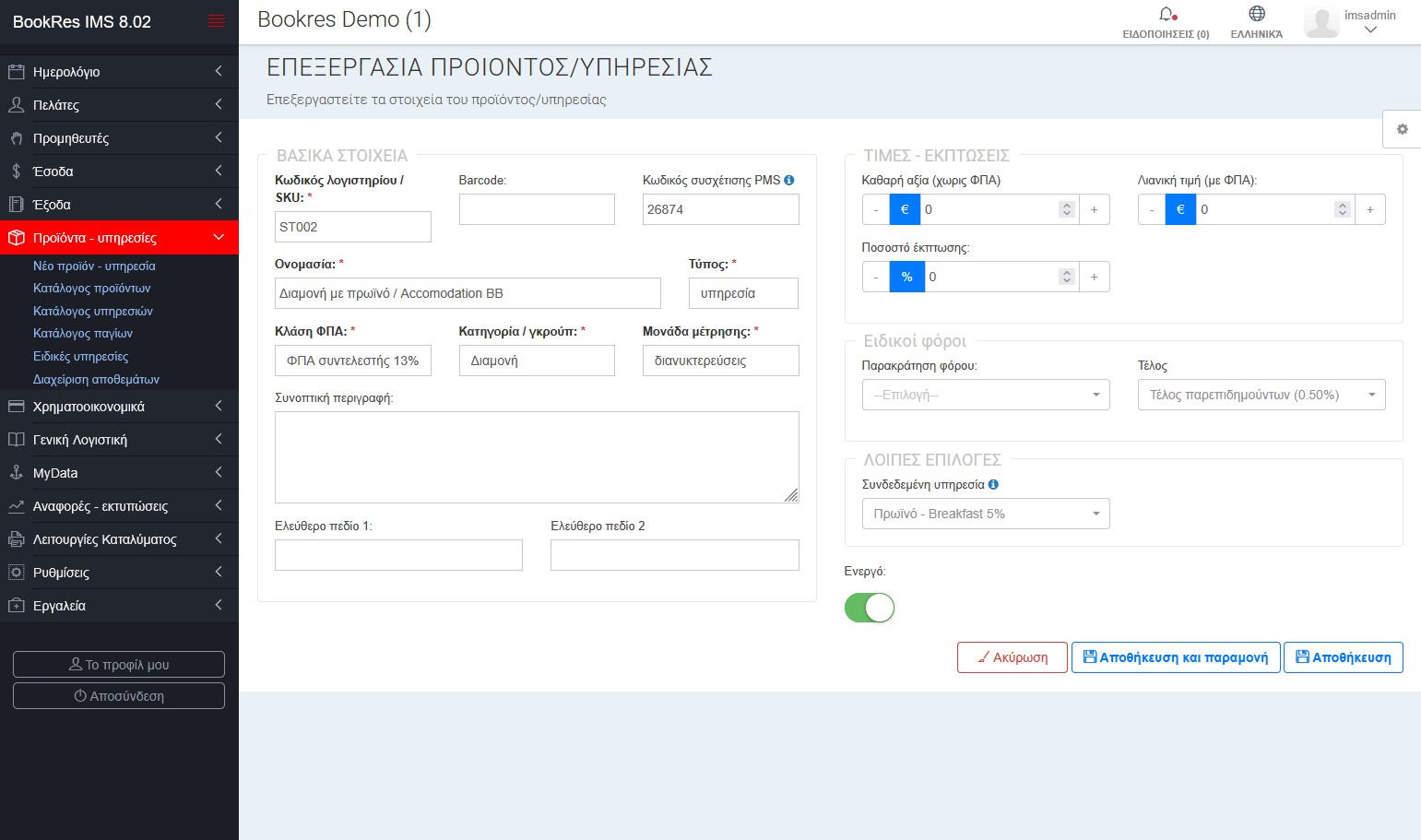This screenshot has height=840, width=1421.
Task: Click the Αποθήκευση και παραμονή button
Action: coord(1175,657)
